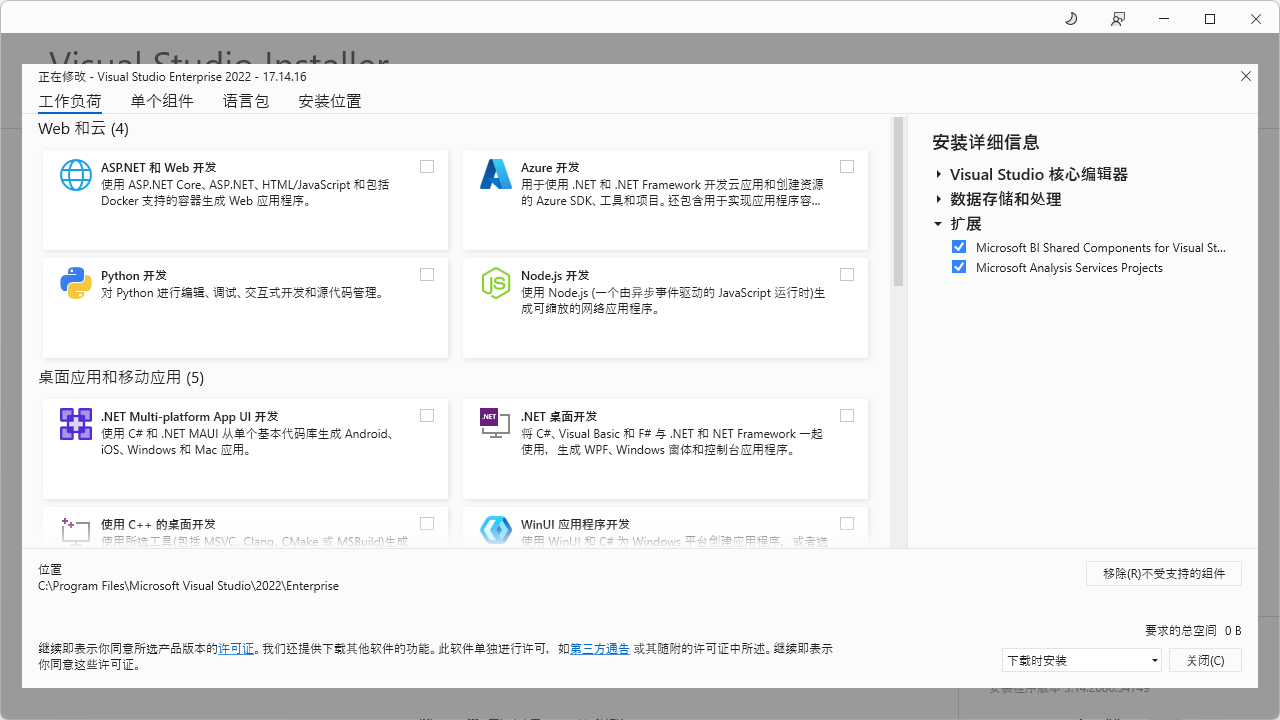Click the ASP.NET 和 Web 开发 title text

click(159, 167)
